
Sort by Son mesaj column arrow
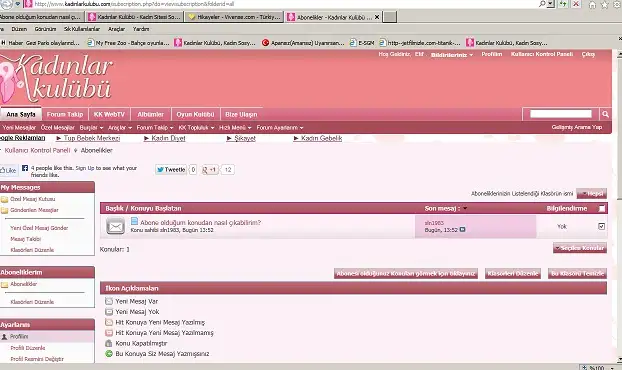click(x=465, y=209)
